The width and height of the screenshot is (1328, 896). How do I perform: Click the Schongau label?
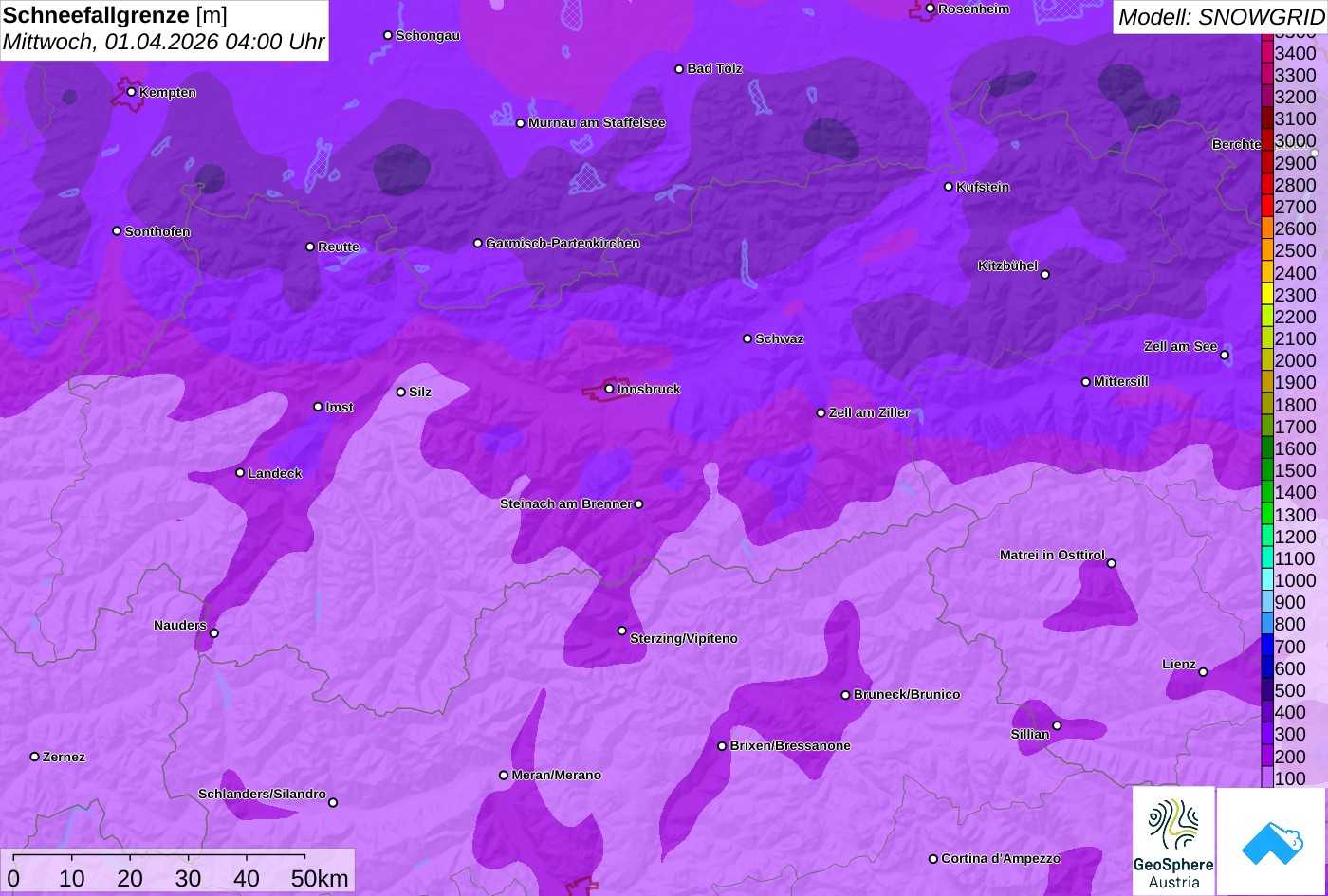pyautogui.click(x=428, y=36)
